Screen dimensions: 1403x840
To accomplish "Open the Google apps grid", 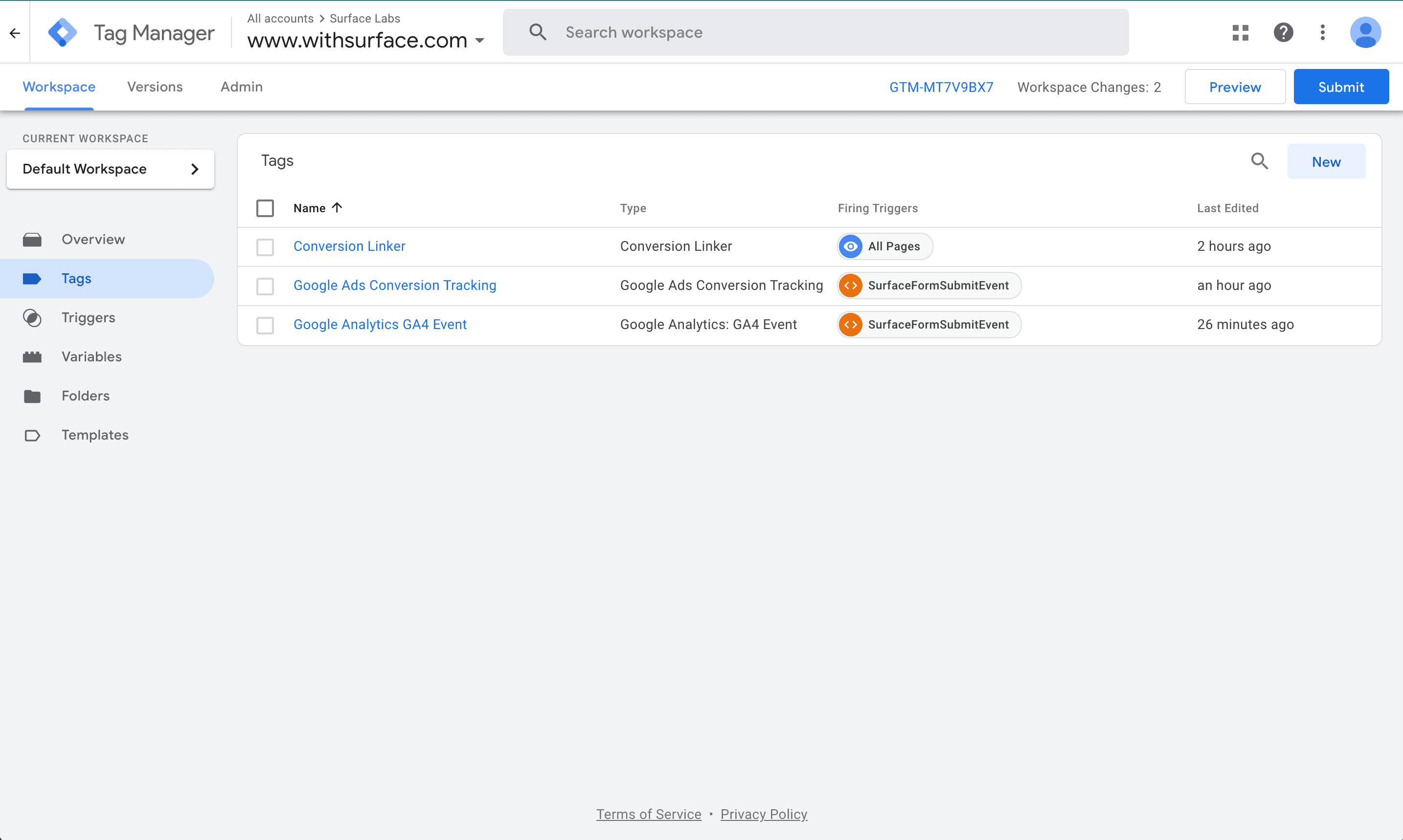I will pyautogui.click(x=1240, y=32).
